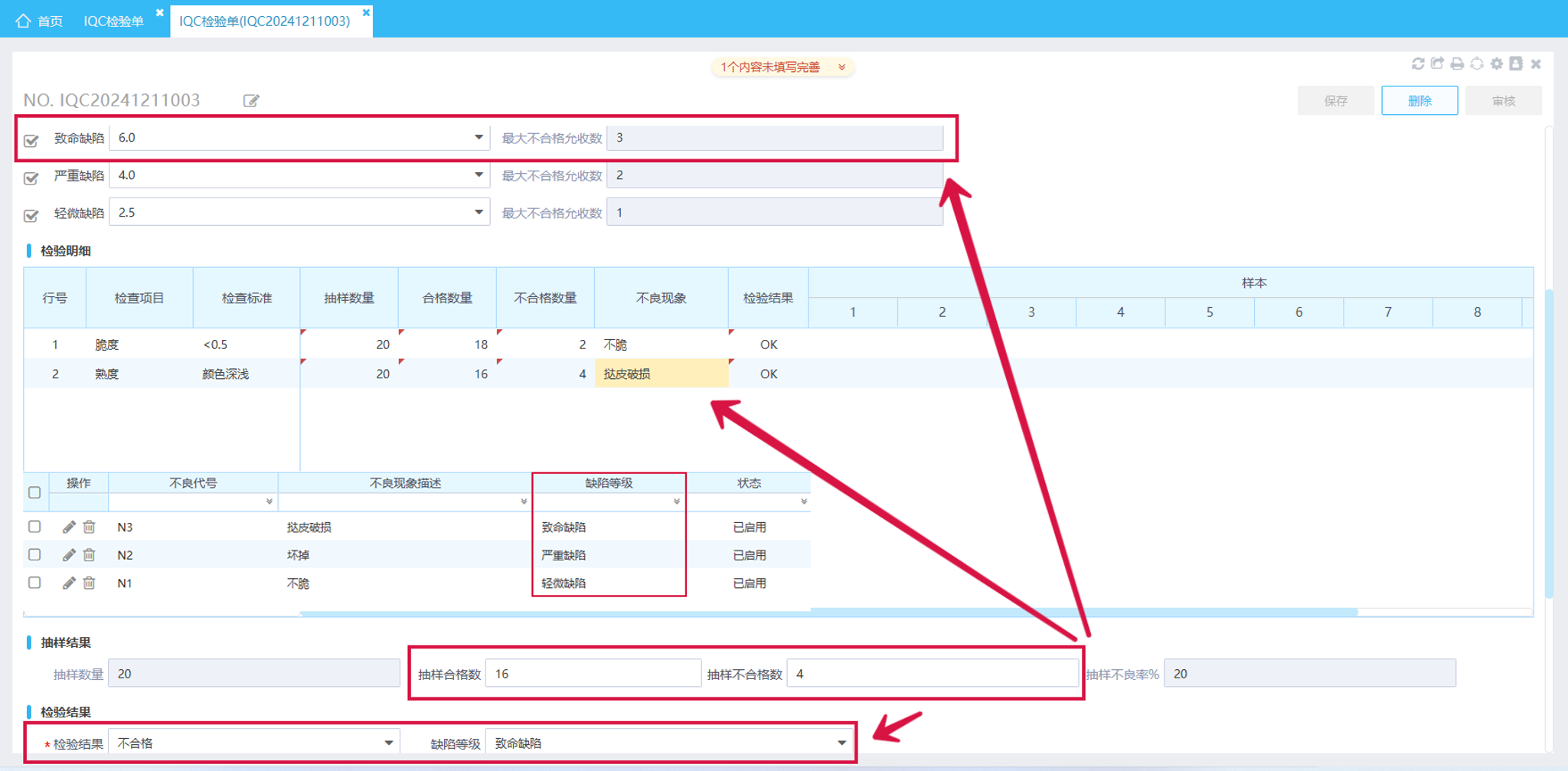Click the highlighted 挞皮破损 cell in row 2
This screenshot has width=1568, height=771.
(x=661, y=374)
